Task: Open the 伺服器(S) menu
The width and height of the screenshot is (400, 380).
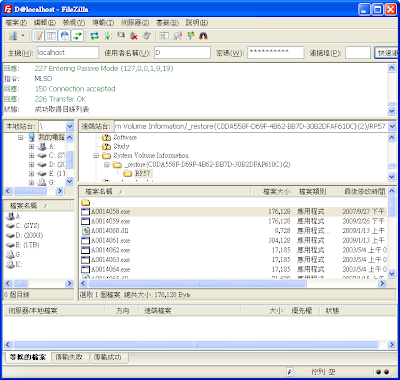Action: tap(135, 23)
